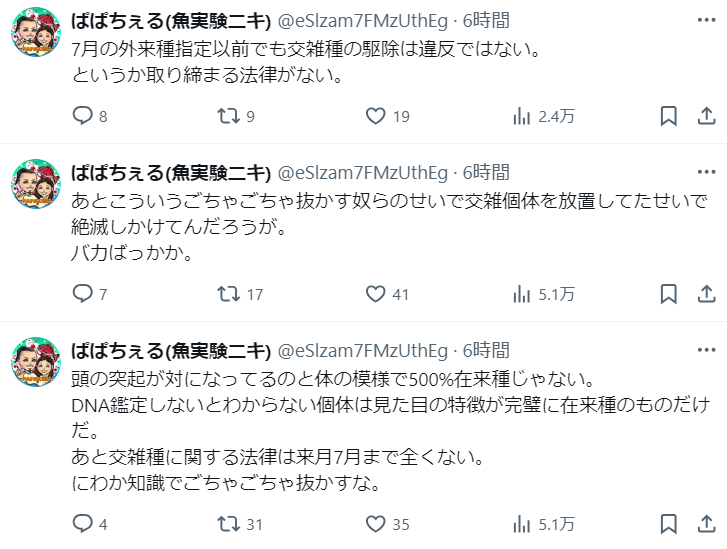
Task: Share the second tweet ending バカばっかか
Action: pyautogui.click(x=703, y=294)
